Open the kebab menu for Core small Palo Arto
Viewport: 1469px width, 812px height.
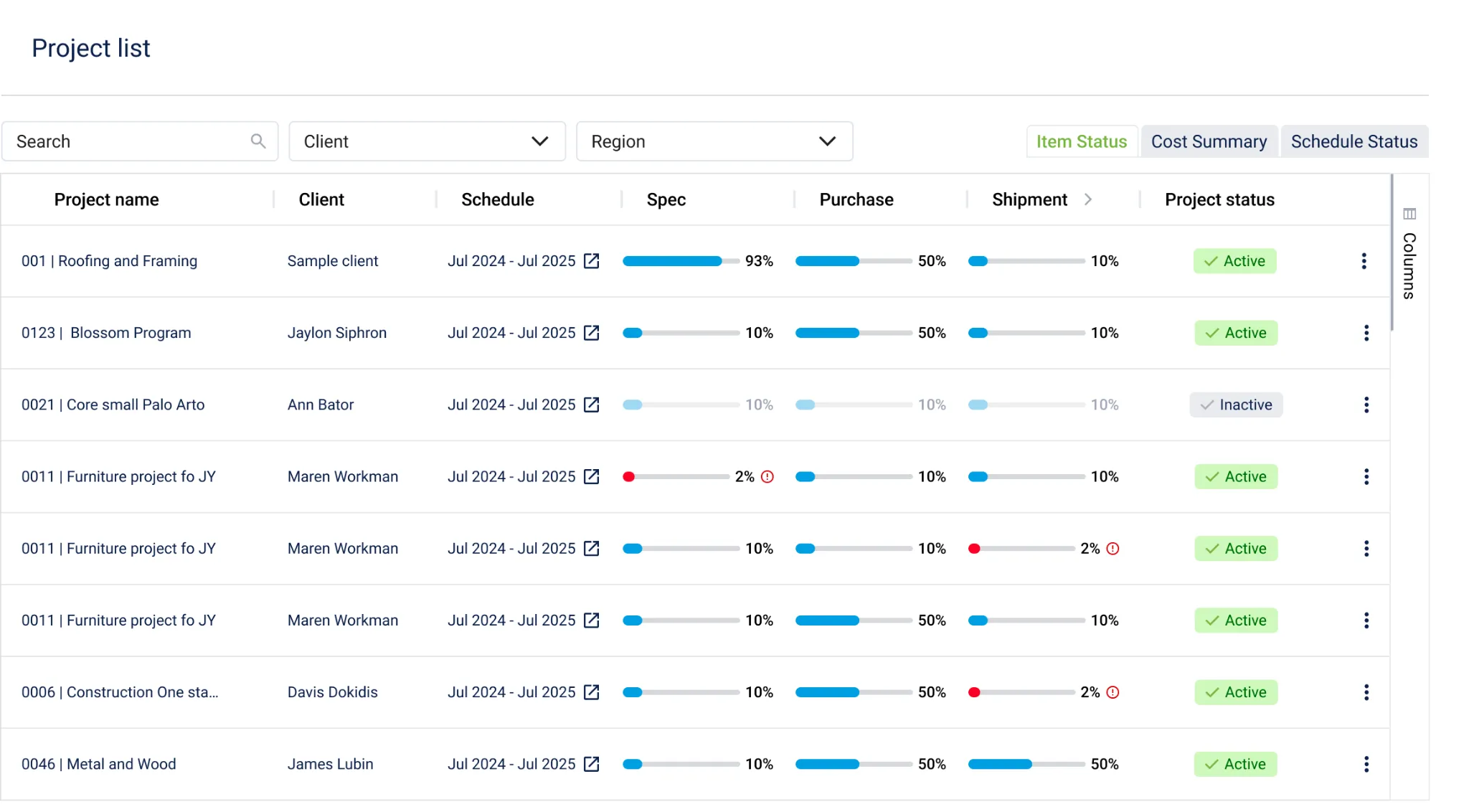(x=1366, y=405)
